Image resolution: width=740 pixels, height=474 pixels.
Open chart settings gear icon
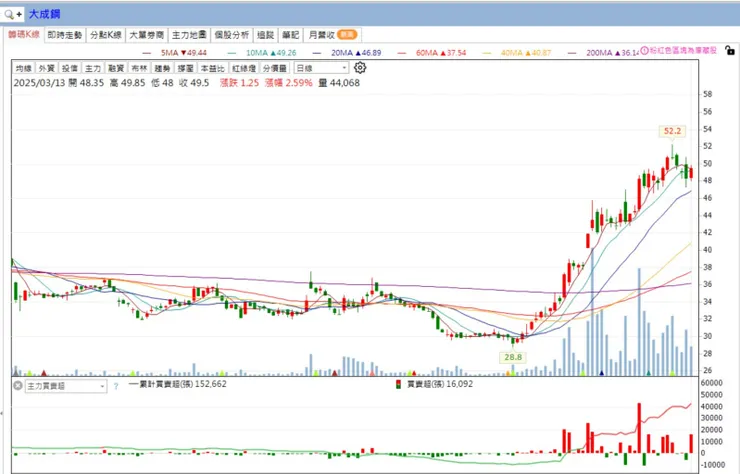pyautogui.click(x=360, y=68)
